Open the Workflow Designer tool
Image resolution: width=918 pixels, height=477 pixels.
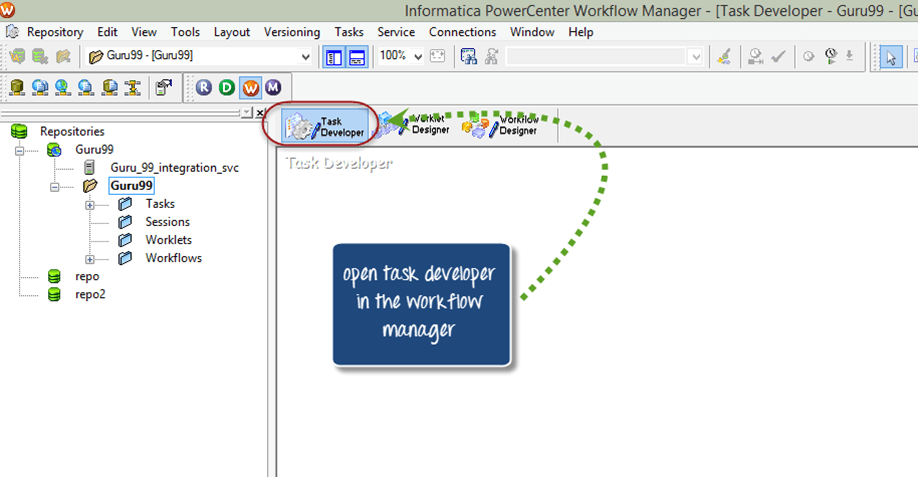503,124
